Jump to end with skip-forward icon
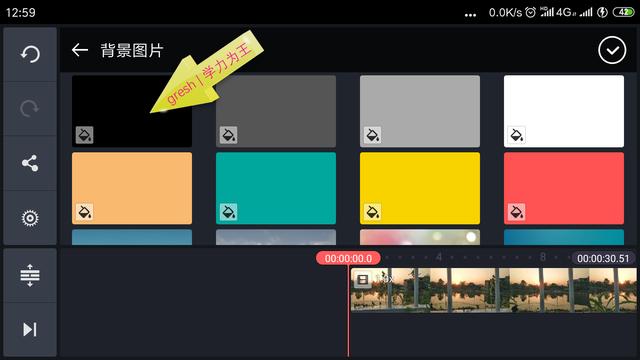 (x=30, y=329)
